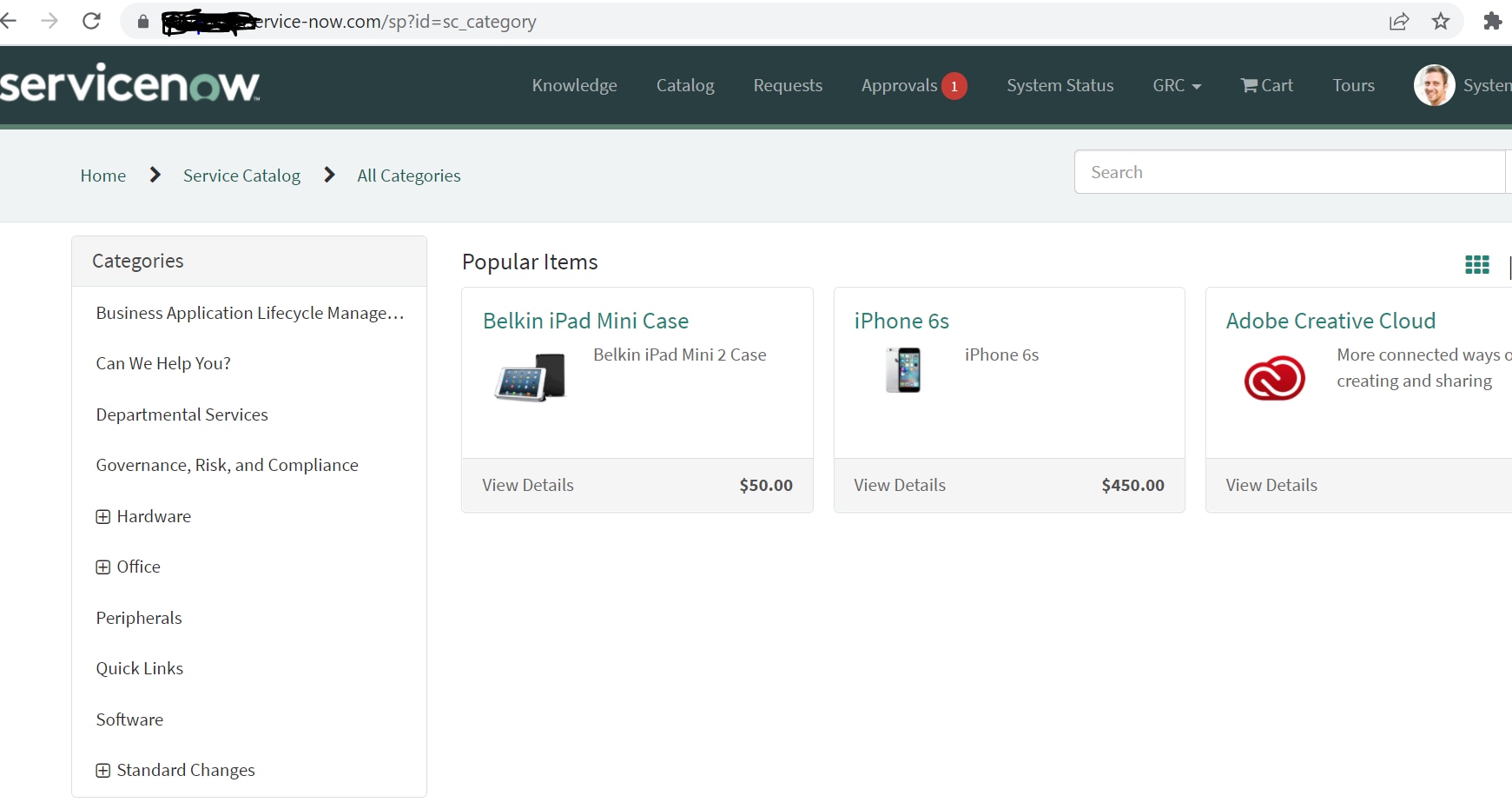Viewport: 1512px width, 809px height.
Task: Switch to card grid view icon
Action: (1476, 264)
